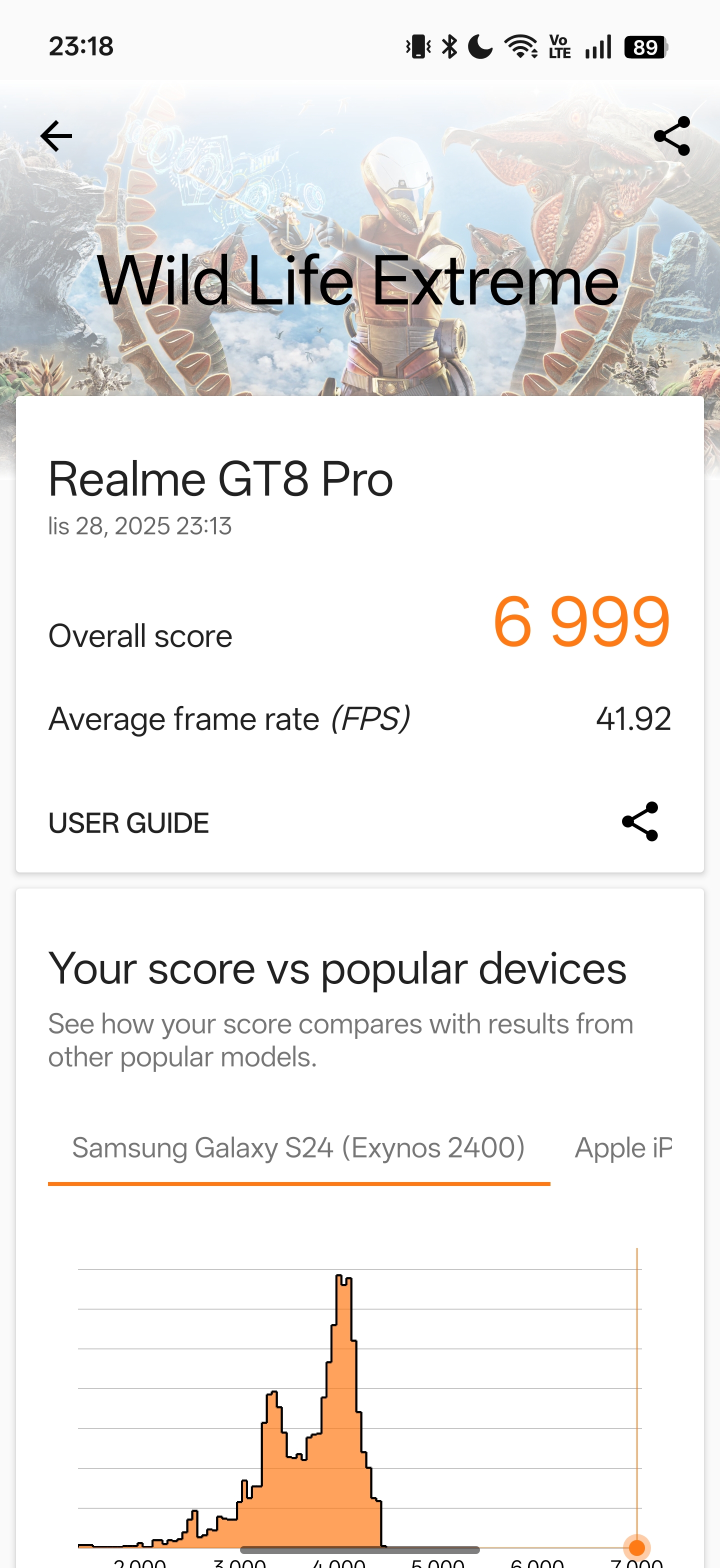
Task: Tap the vibrate mode status icon
Action: click(x=418, y=47)
